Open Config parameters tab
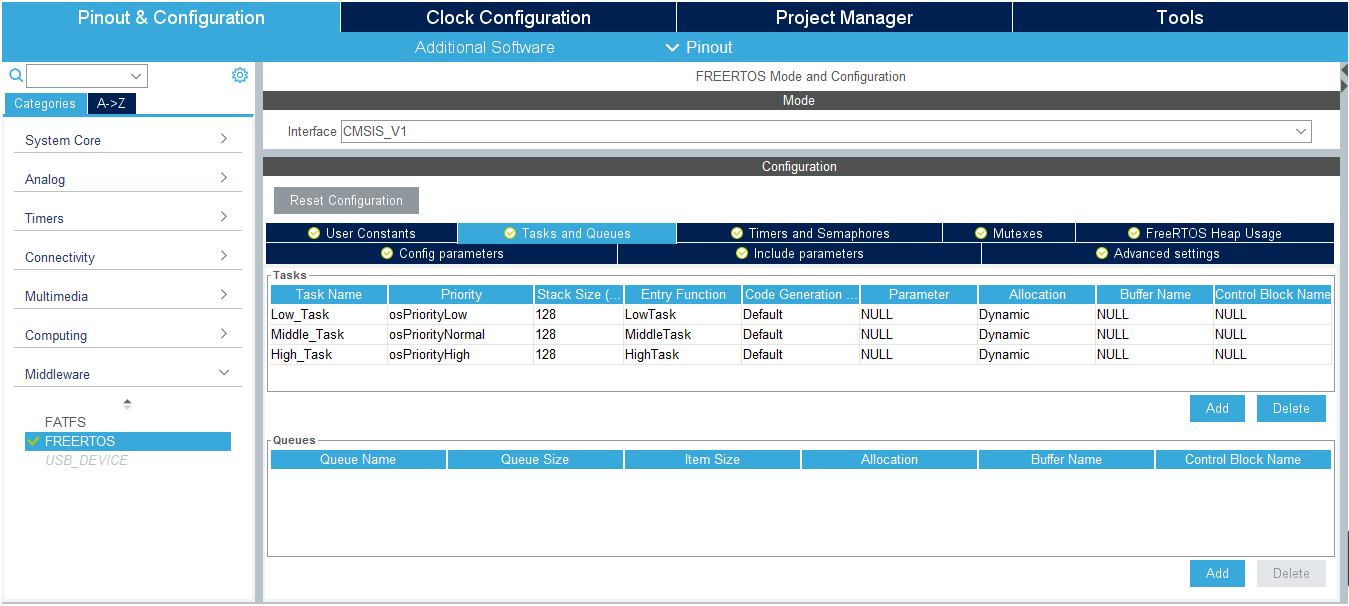 coord(441,254)
